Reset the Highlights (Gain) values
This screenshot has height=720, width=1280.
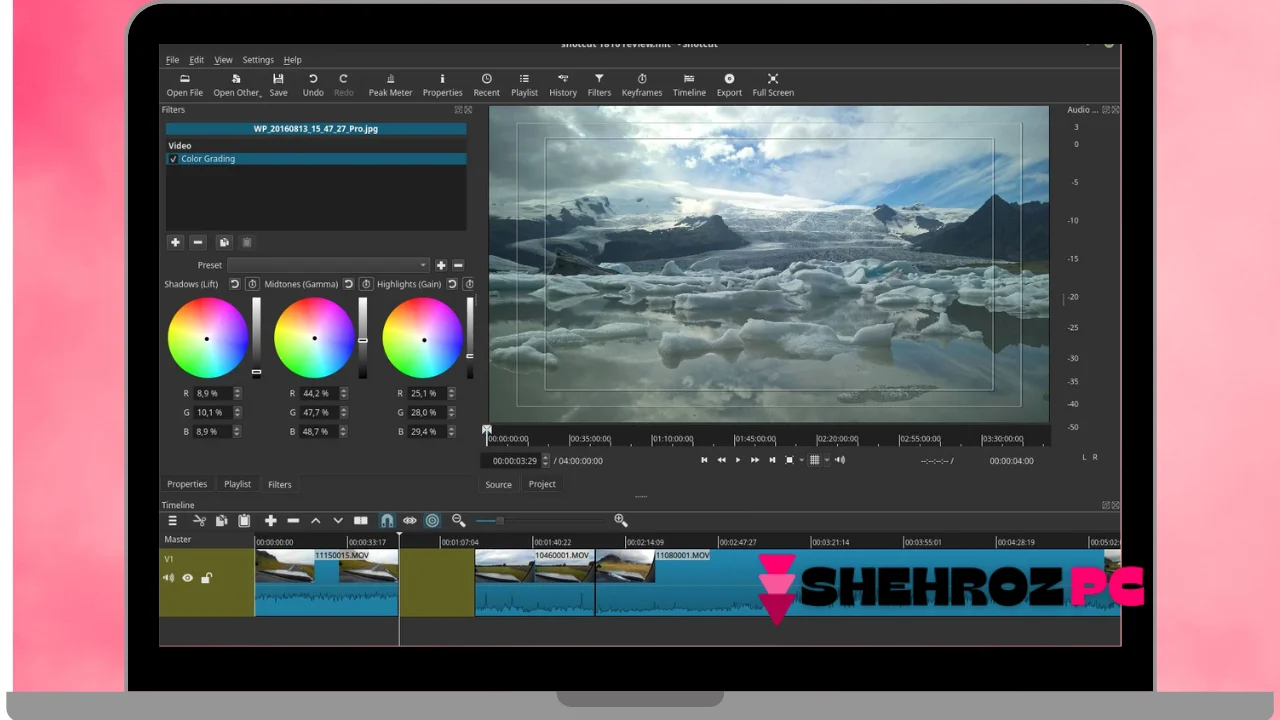452,284
